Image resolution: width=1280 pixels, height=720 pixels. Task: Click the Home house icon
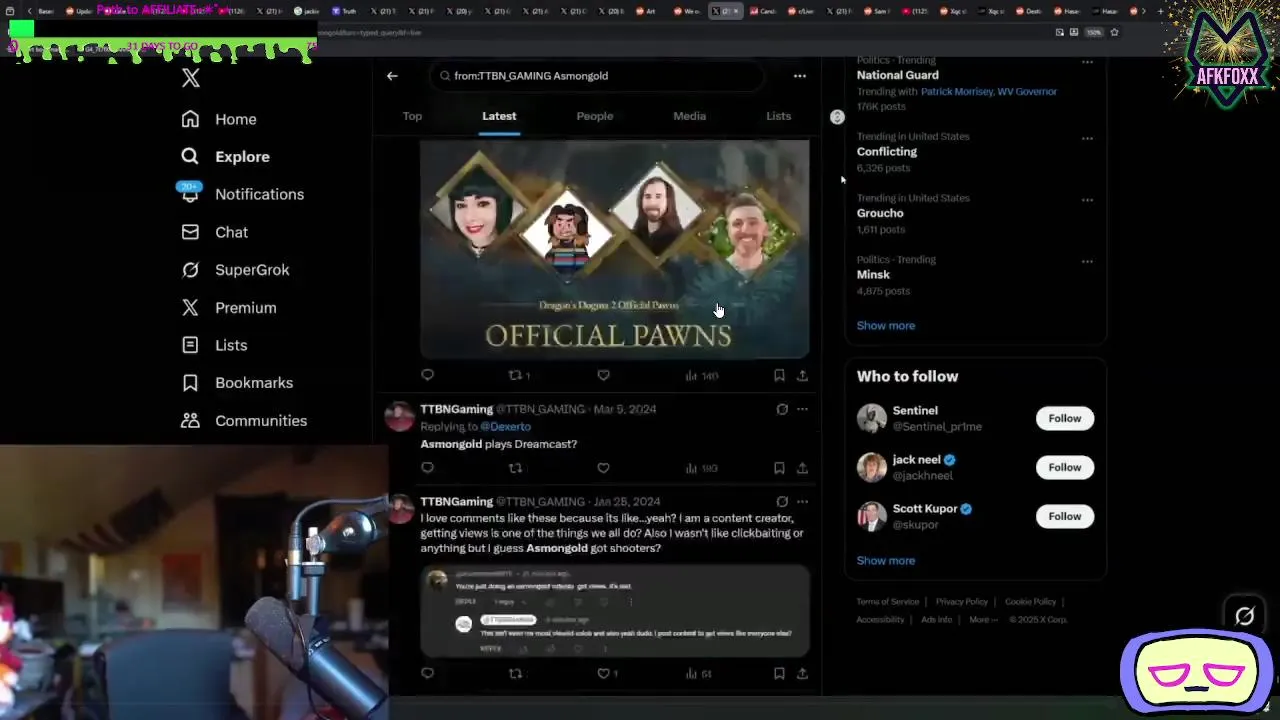click(x=190, y=119)
